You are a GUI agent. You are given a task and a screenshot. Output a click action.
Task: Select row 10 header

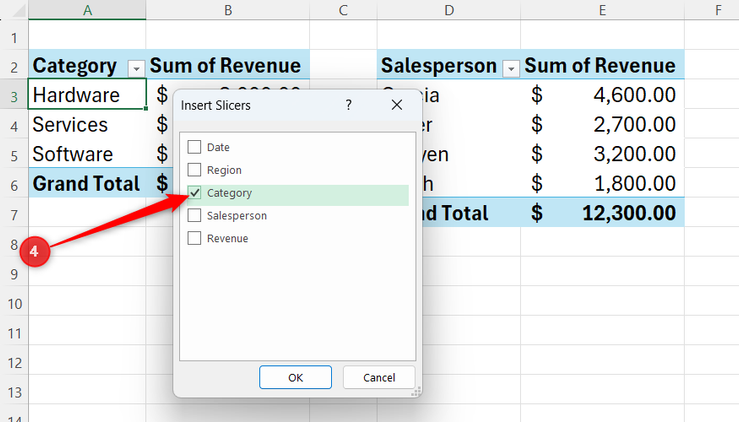[x=14, y=304]
